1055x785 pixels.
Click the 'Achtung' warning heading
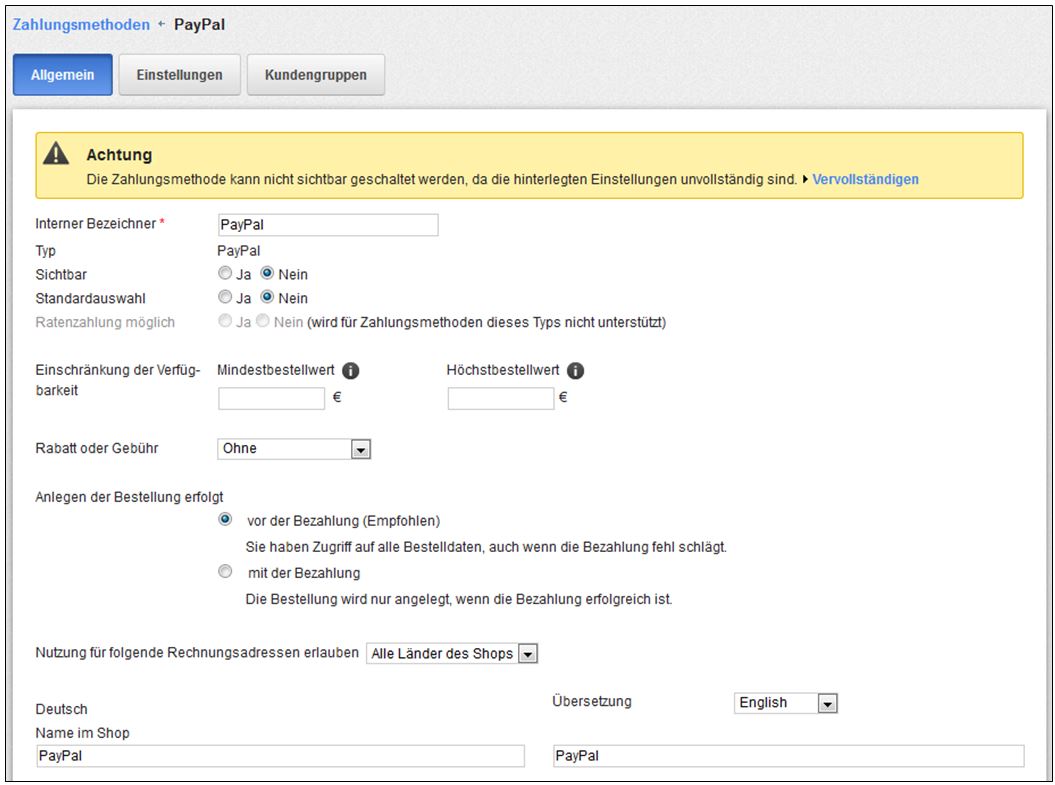click(x=119, y=155)
